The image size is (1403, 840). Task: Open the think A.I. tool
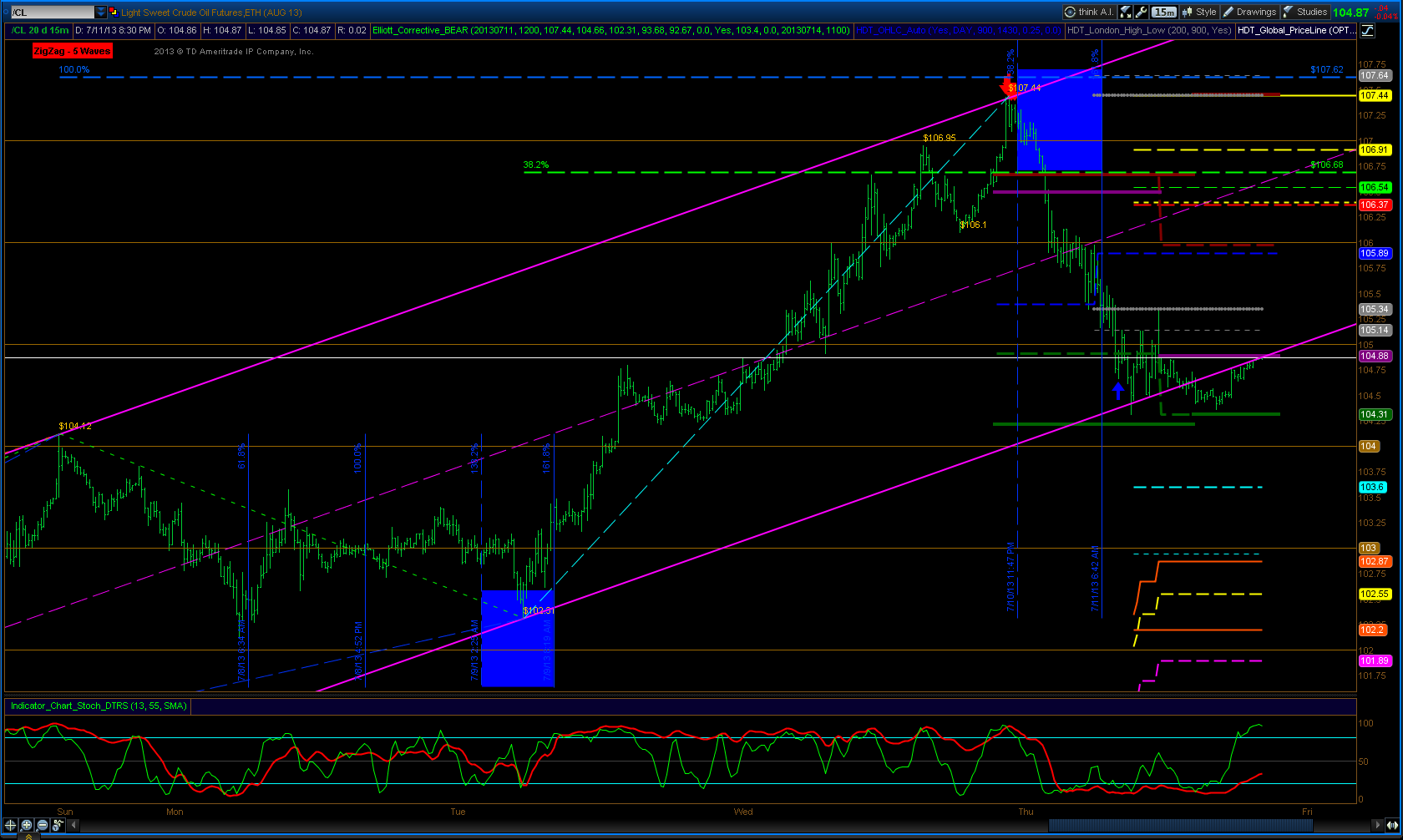1089,12
